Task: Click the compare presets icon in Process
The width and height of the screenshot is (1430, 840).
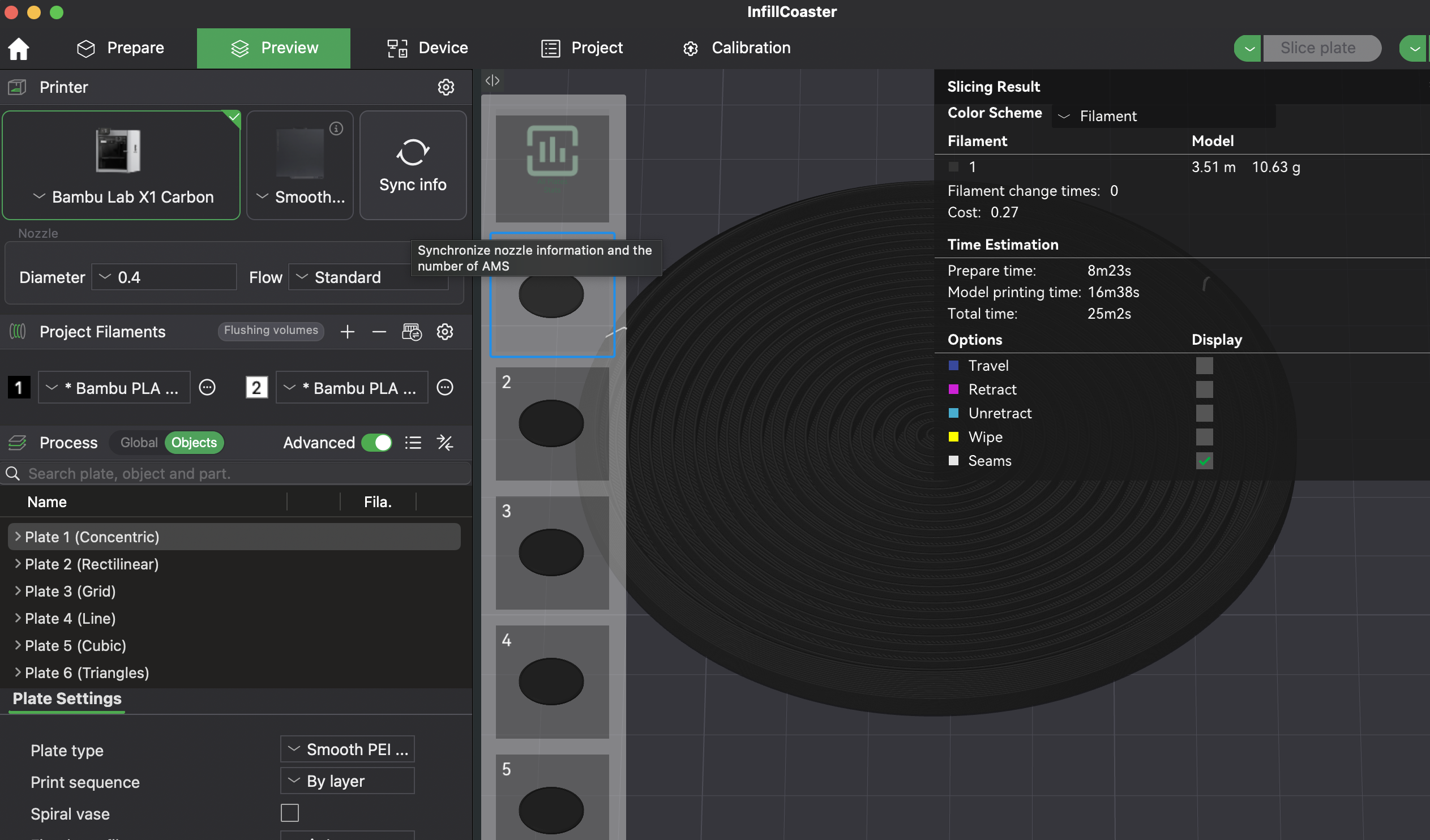Action: (445, 443)
